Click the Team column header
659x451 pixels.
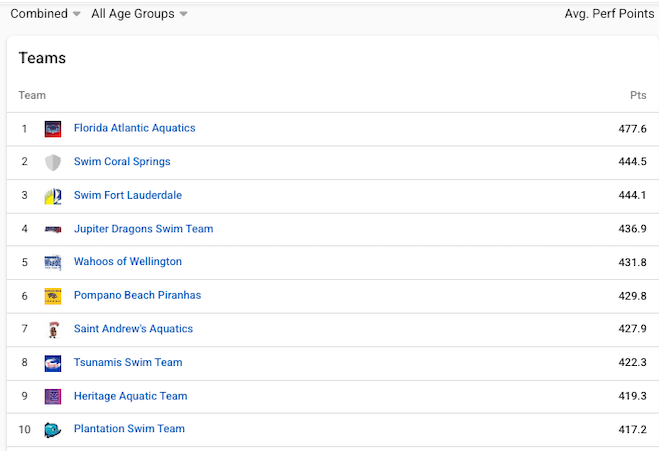tap(32, 96)
